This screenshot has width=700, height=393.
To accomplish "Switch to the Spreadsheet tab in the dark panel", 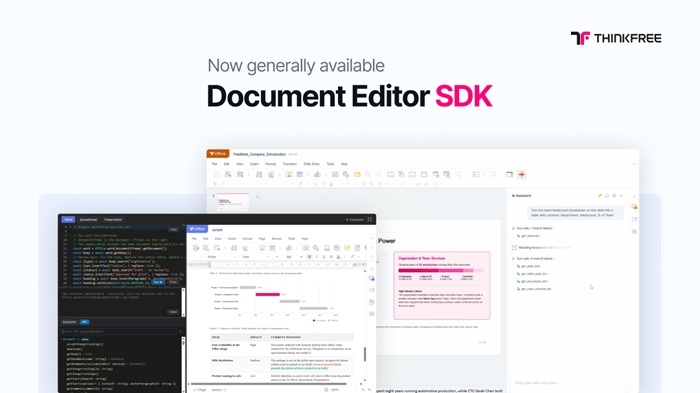I will click(88, 220).
